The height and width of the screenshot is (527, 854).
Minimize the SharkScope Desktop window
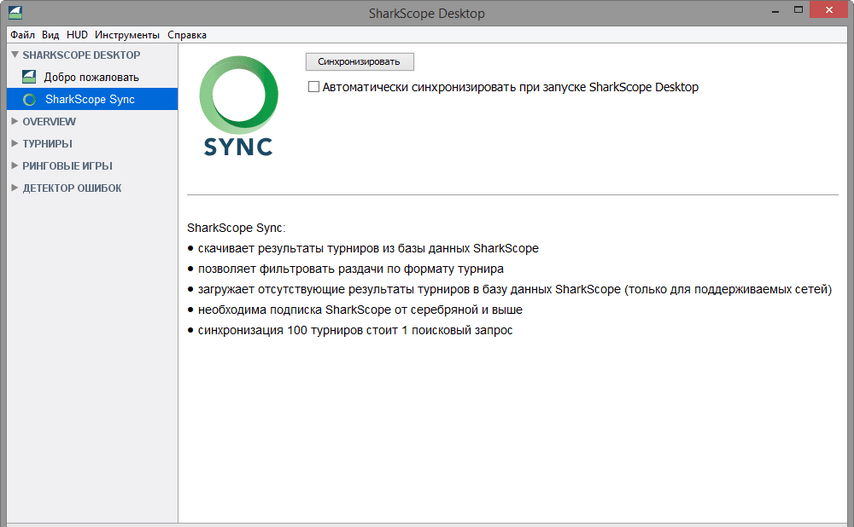click(775, 10)
